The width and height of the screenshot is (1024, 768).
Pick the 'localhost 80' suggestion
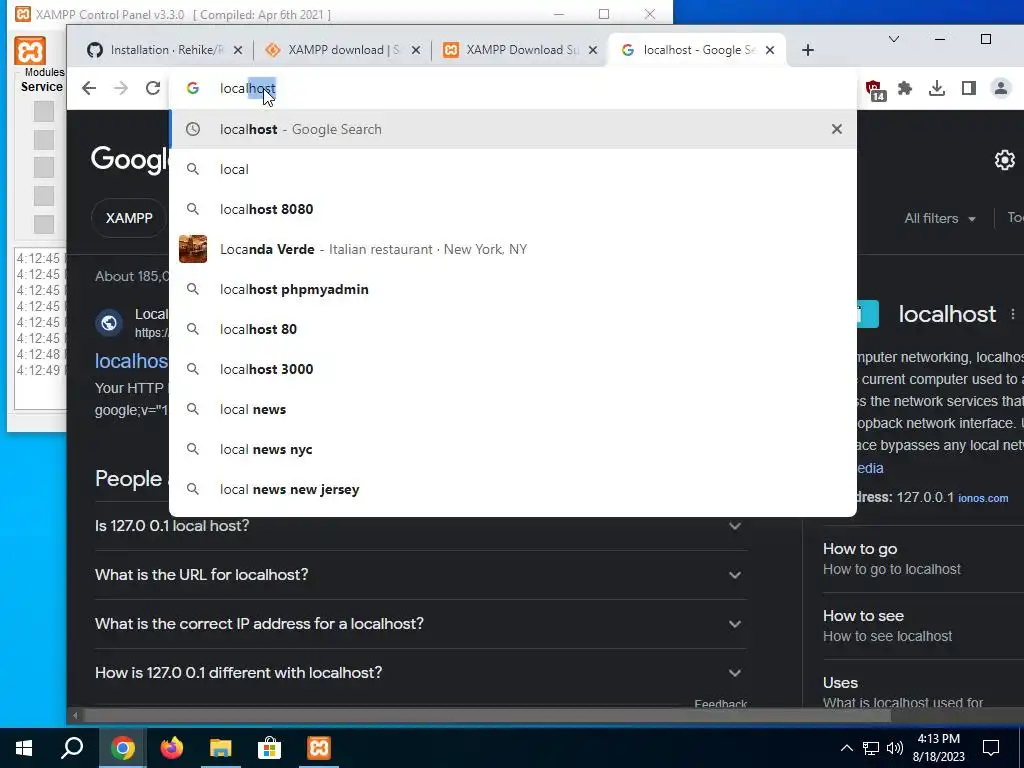pos(513,329)
